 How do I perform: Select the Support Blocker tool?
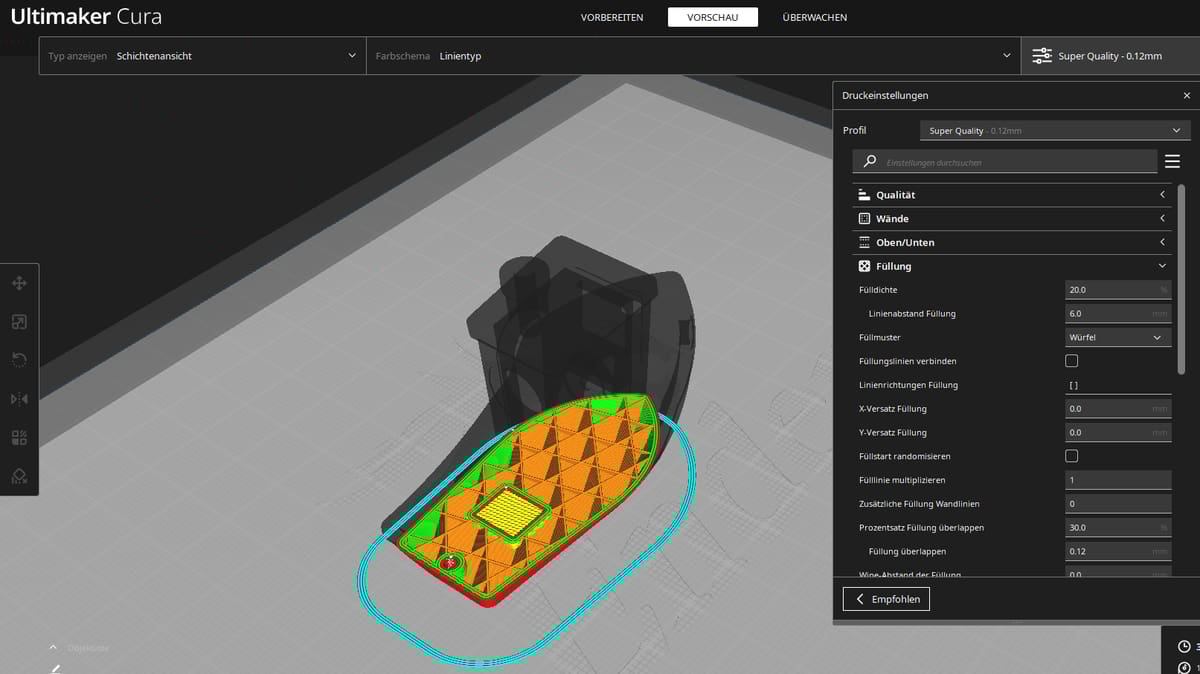click(19, 476)
